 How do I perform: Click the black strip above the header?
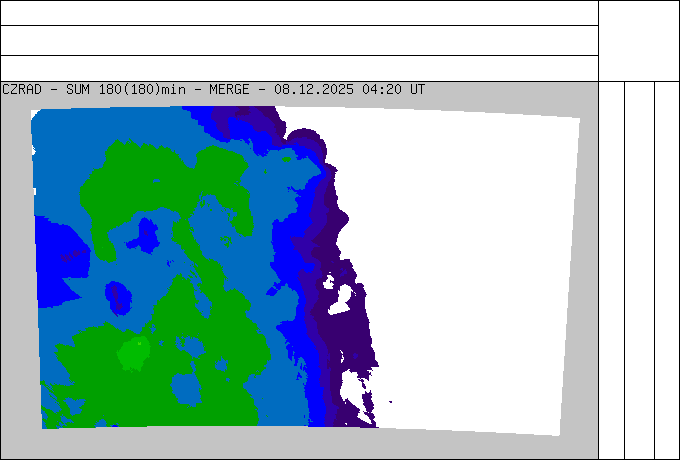[300, 40]
